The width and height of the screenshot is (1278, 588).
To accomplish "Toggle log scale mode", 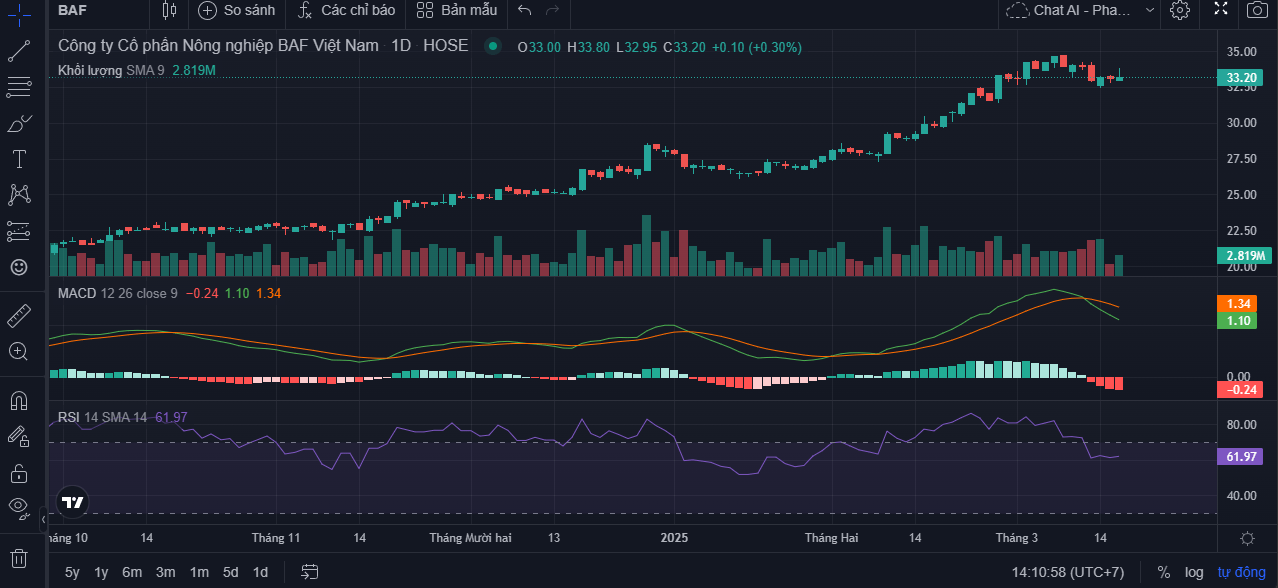I will 1194,572.
